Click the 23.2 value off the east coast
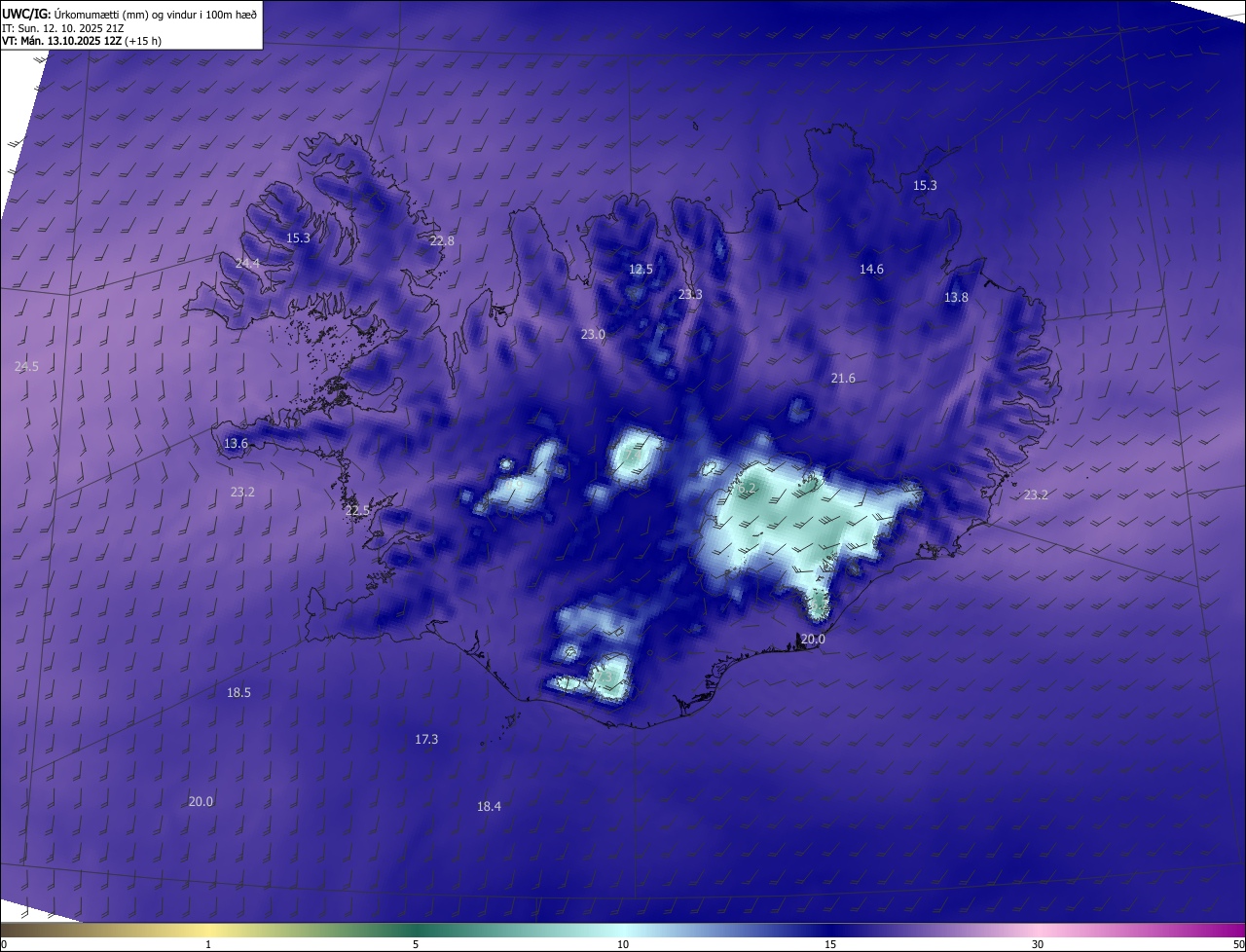Image resolution: width=1246 pixels, height=952 pixels. tap(1036, 495)
